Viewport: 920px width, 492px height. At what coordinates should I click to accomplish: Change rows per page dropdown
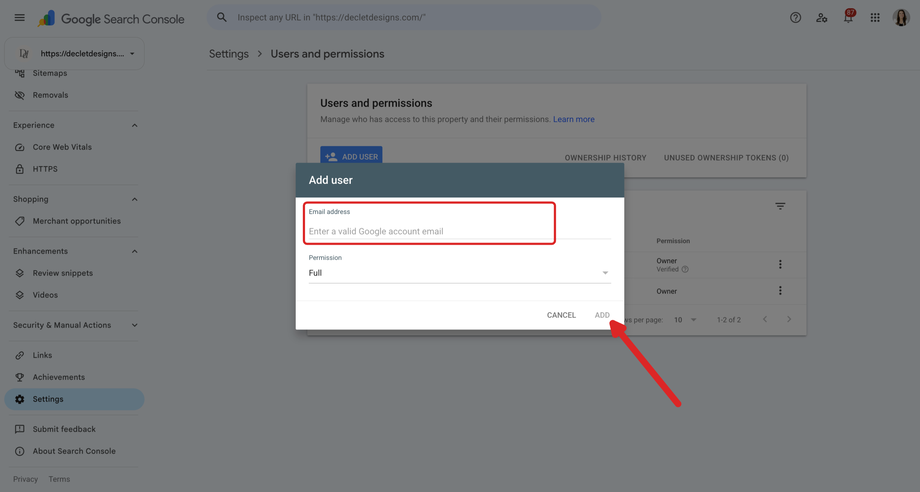[685, 320]
